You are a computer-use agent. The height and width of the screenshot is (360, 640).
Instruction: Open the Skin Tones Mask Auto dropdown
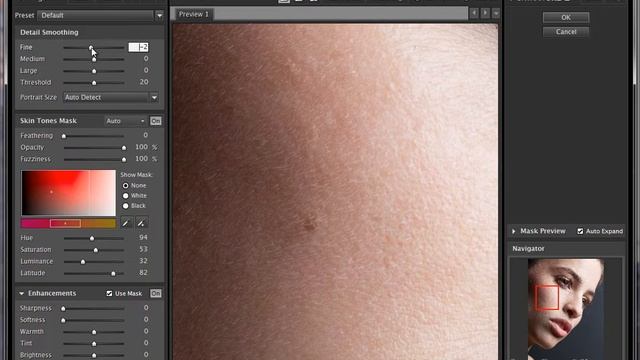tap(125, 121)
